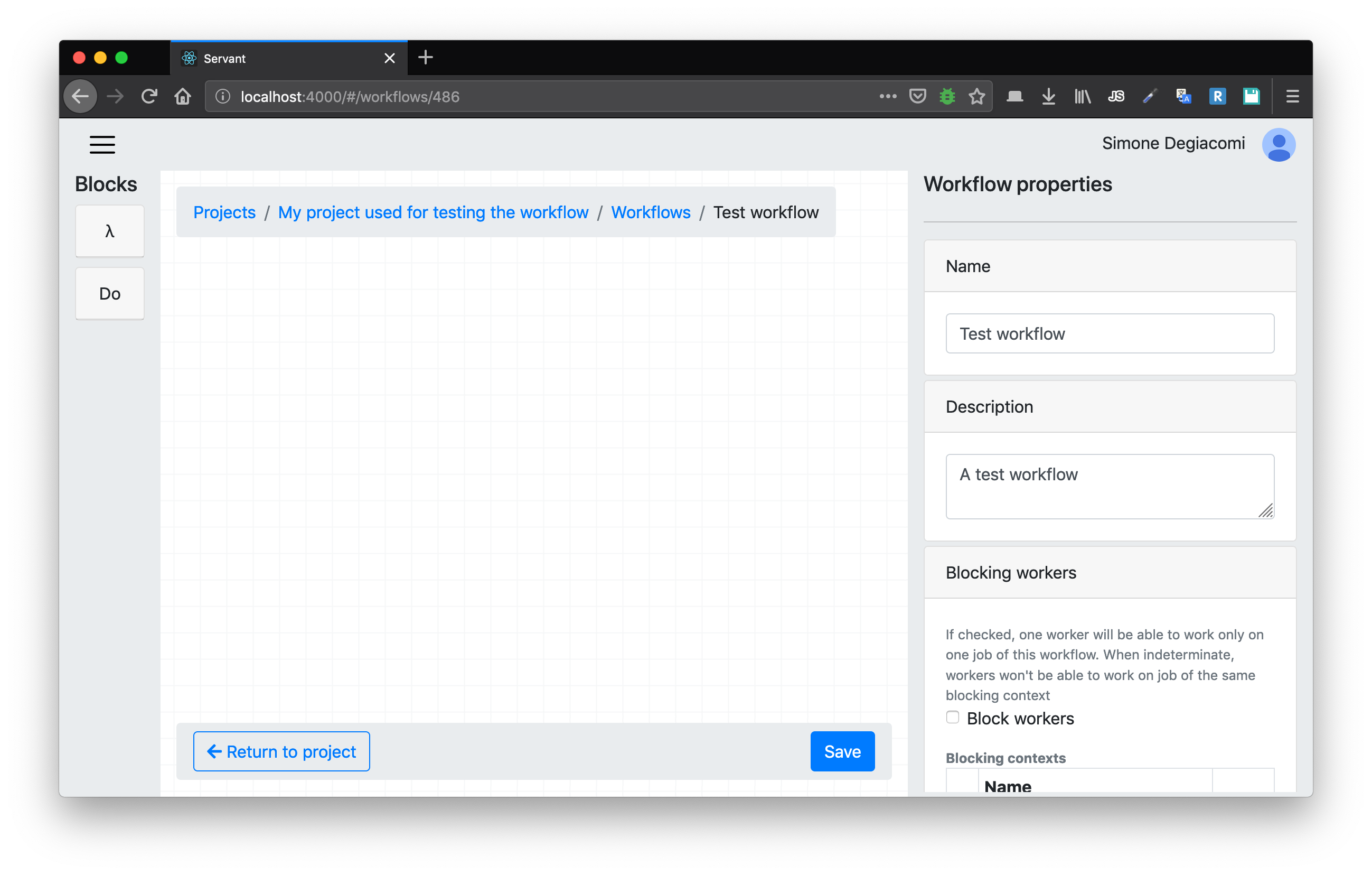Screen dimensions: 1372x875
Task: Select the Do block
Action: click(x=109, y=294)
